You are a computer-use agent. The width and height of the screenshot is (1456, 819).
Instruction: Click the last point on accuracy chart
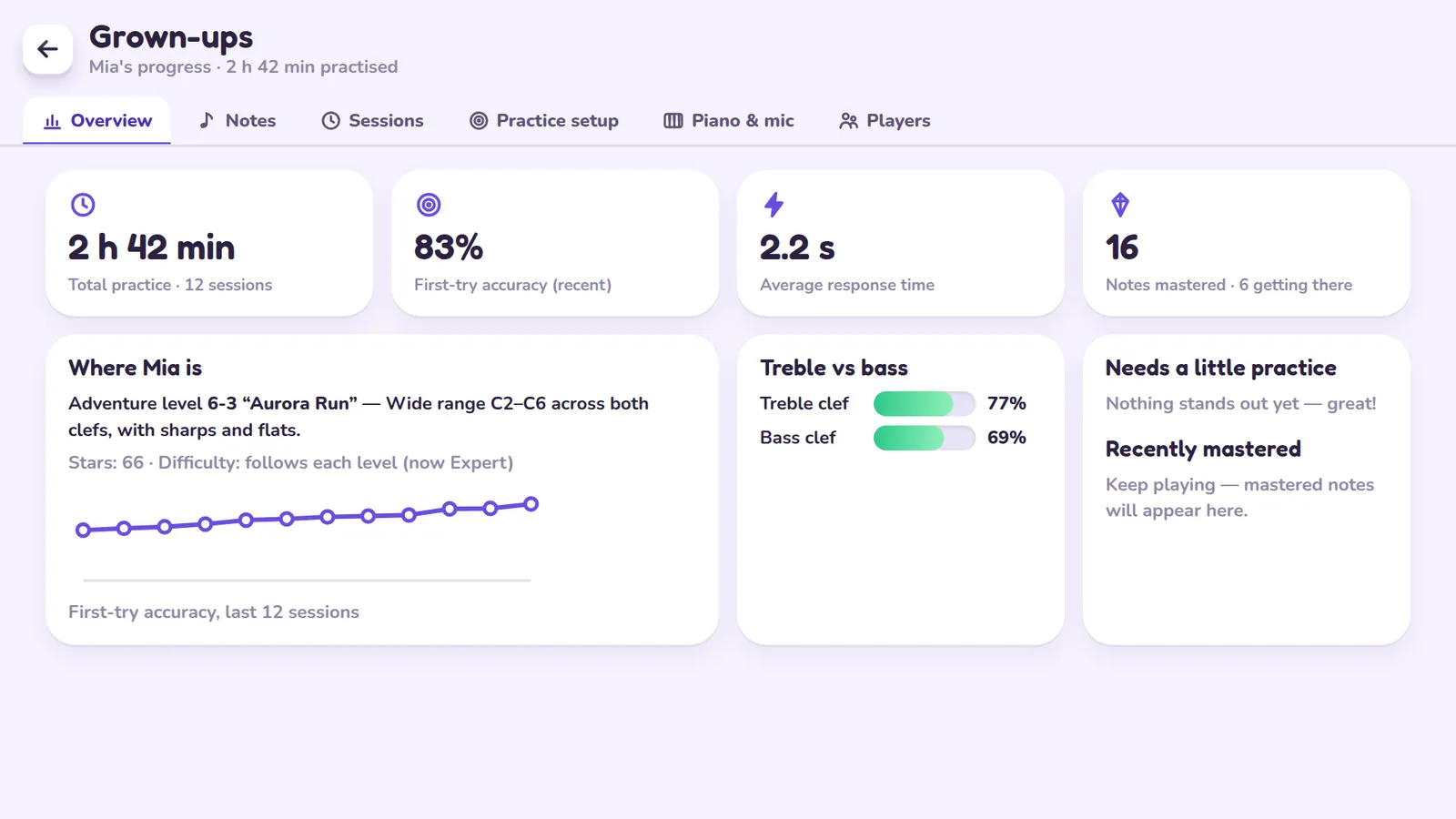point(531,504)
